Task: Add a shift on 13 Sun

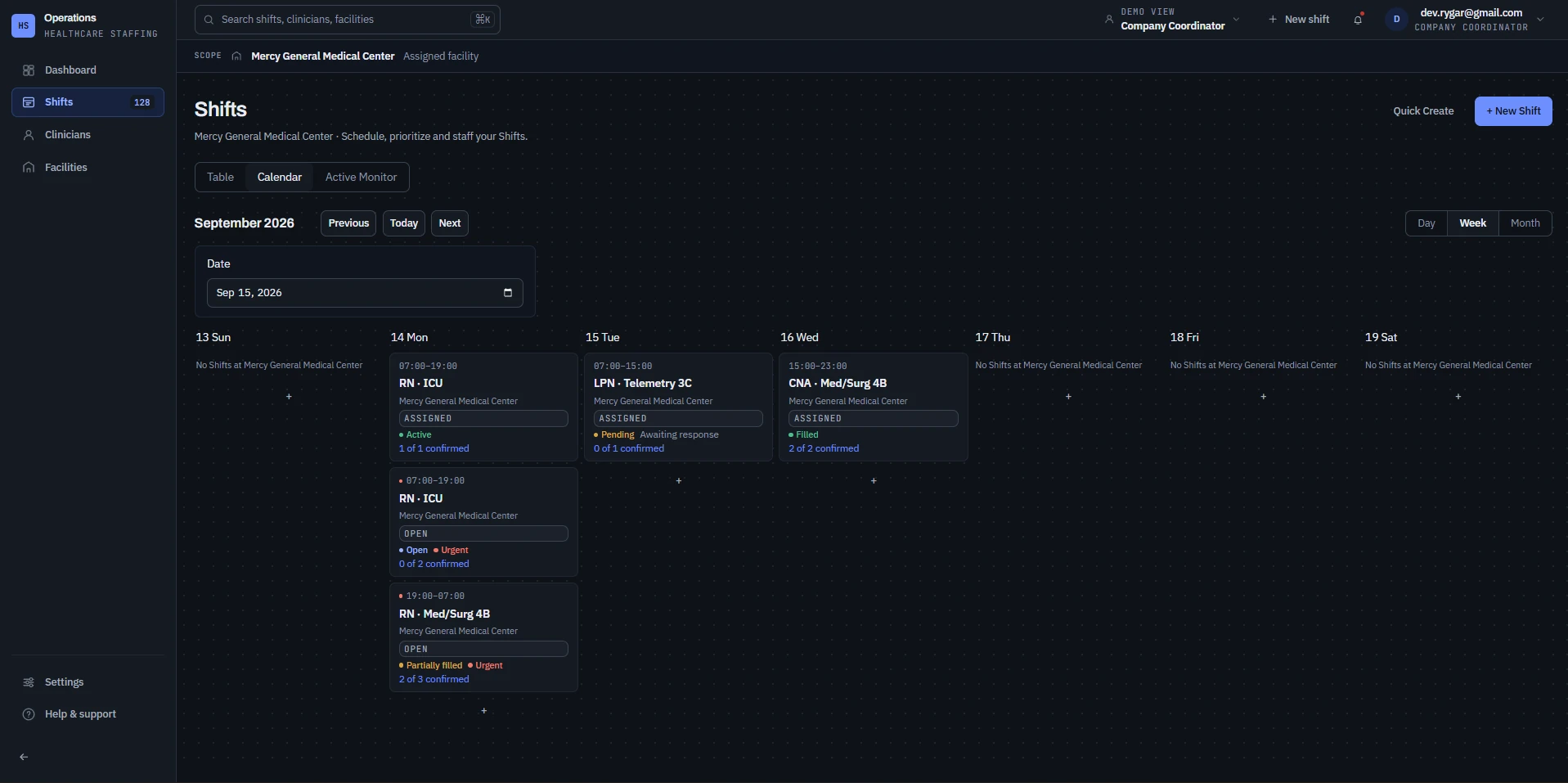Action: (x=289, y=397)
